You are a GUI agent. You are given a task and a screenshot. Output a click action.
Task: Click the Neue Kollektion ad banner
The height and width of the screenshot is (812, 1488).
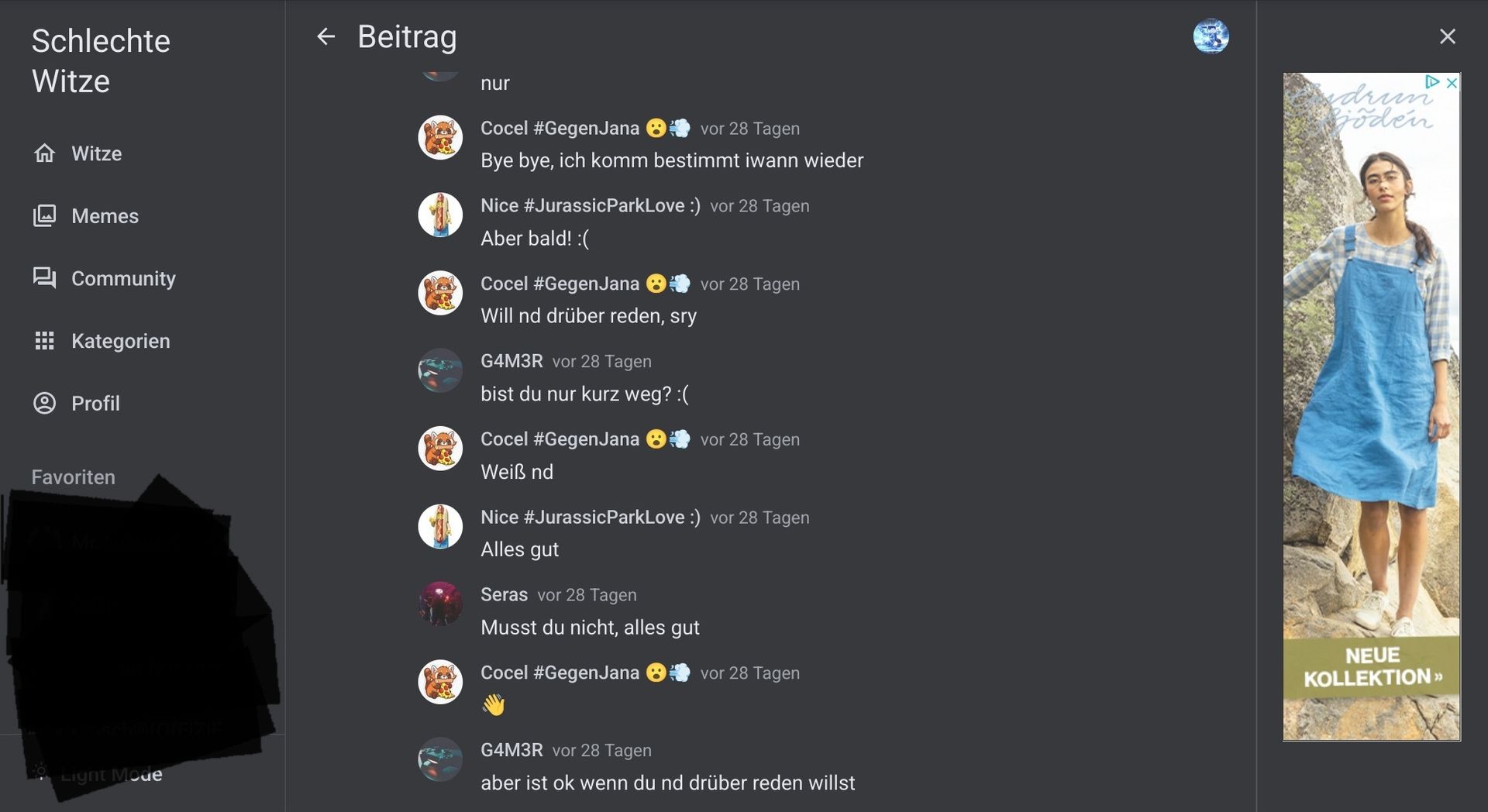point(1371,666)
